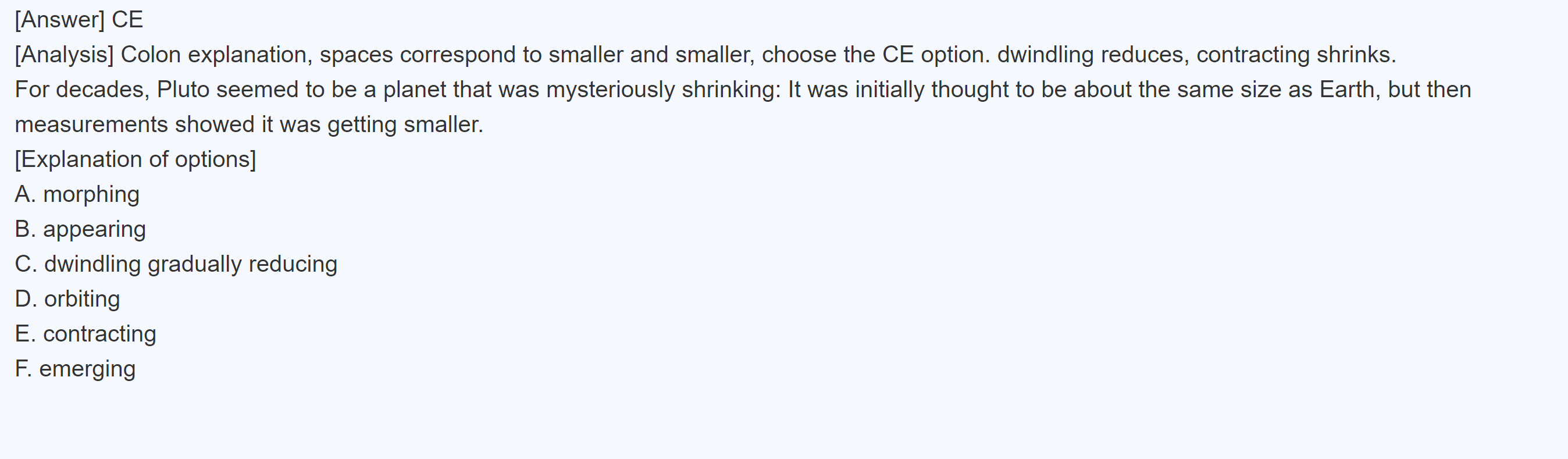Click 'gradually reducing' in option C
This screenshot has width=1568, height=459.
click(x=243, y=264)
